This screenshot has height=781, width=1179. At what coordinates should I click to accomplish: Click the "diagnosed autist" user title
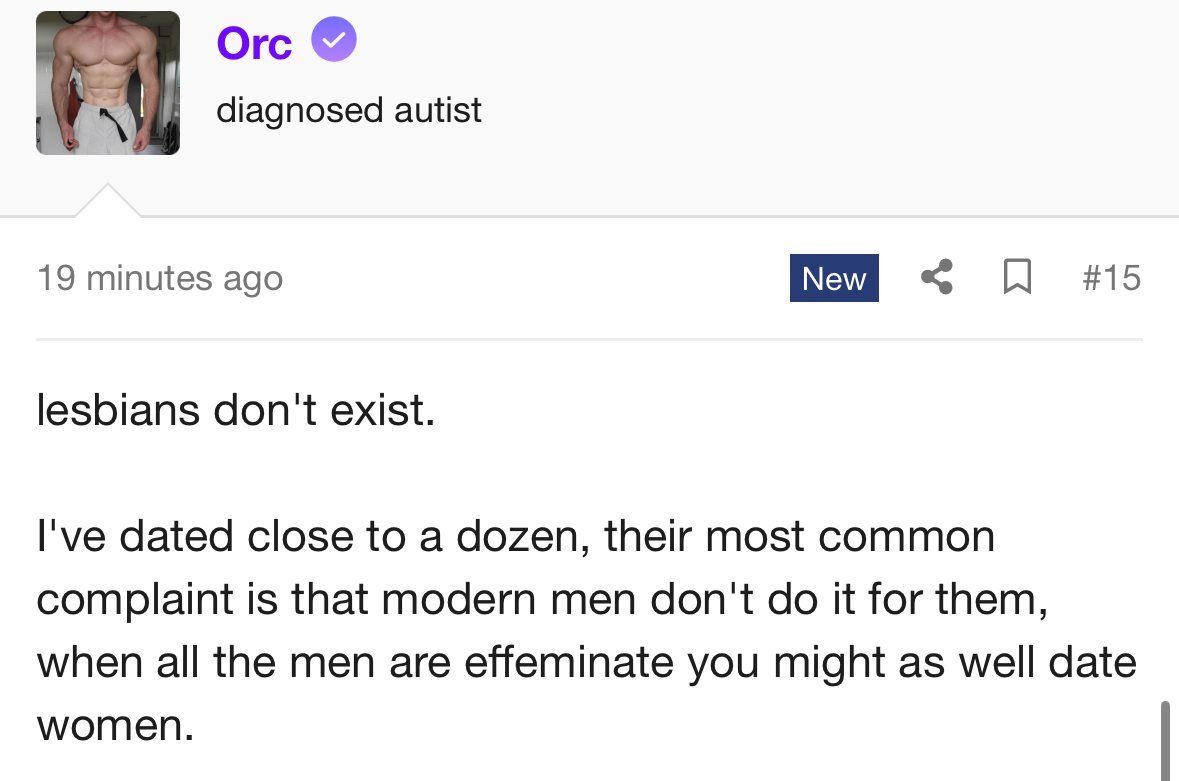coord(349,109)
